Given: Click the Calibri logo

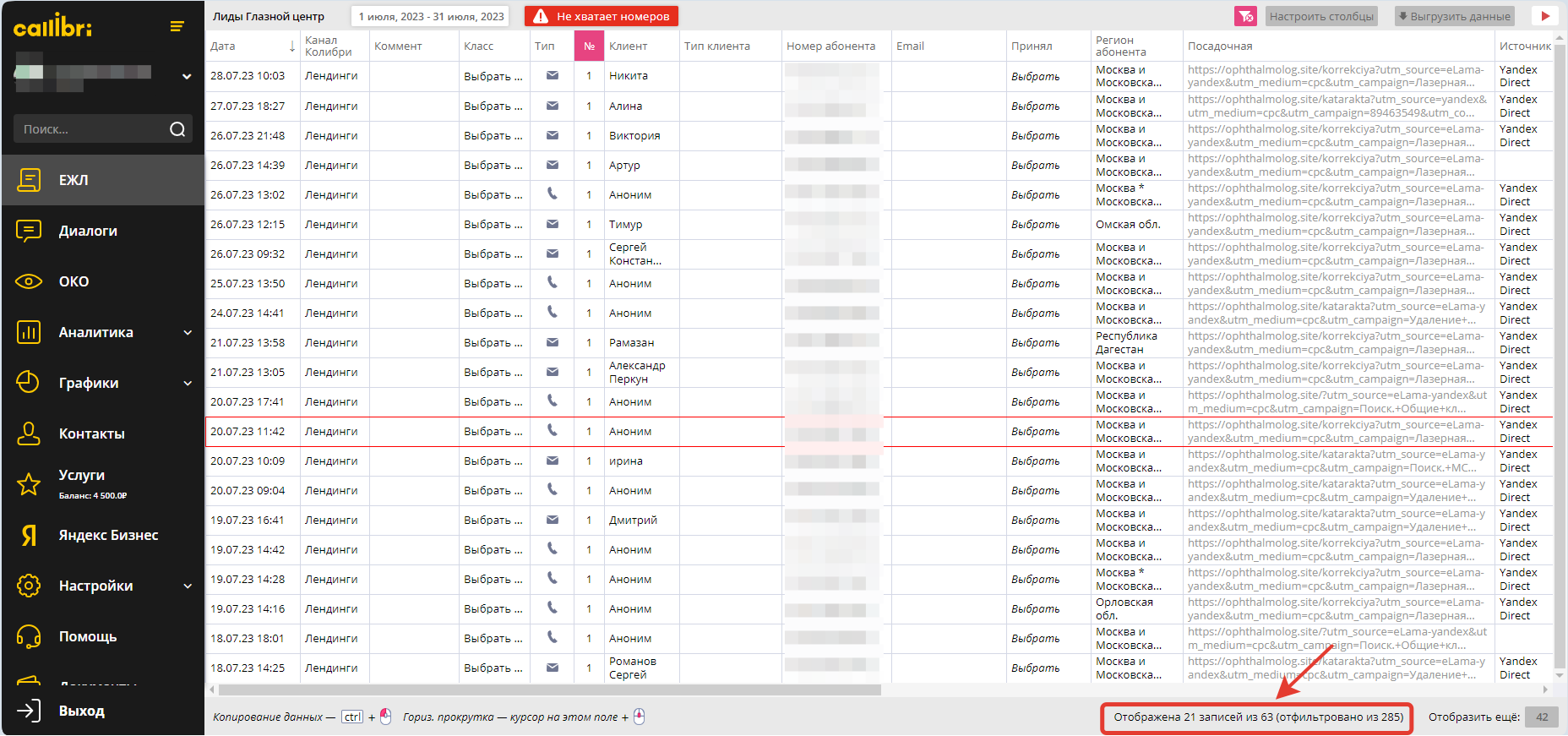Looking at the screenshot, I should click(x=52, y=25).
